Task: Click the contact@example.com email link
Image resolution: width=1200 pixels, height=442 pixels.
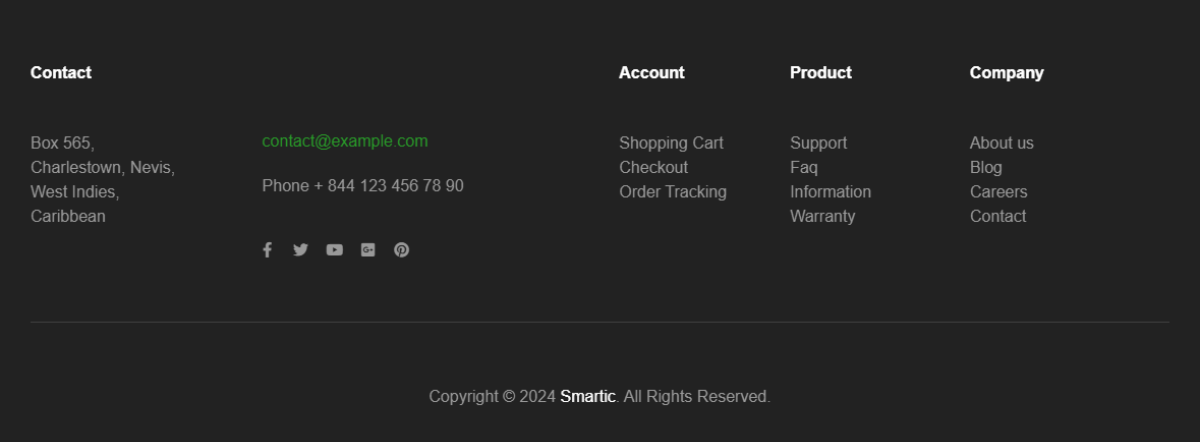Action: click(x=344, y=141)
